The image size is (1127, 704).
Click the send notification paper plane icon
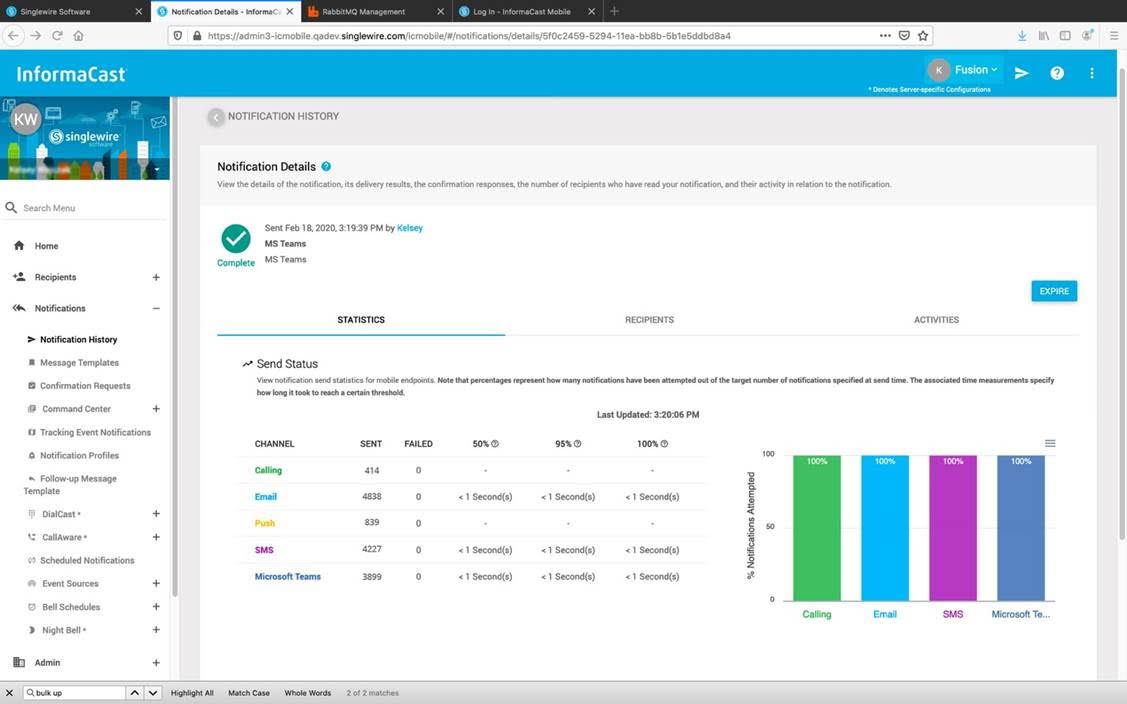click(x=1021, y=73)
